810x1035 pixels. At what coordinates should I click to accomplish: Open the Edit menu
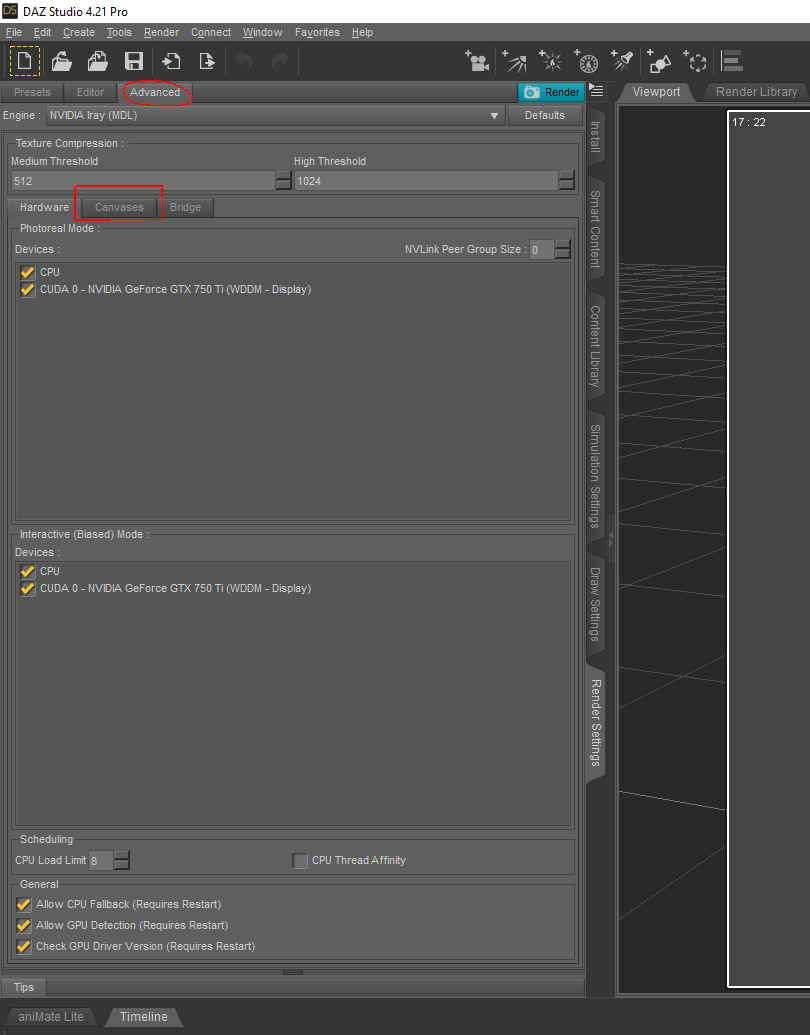[x=42, y=32]
